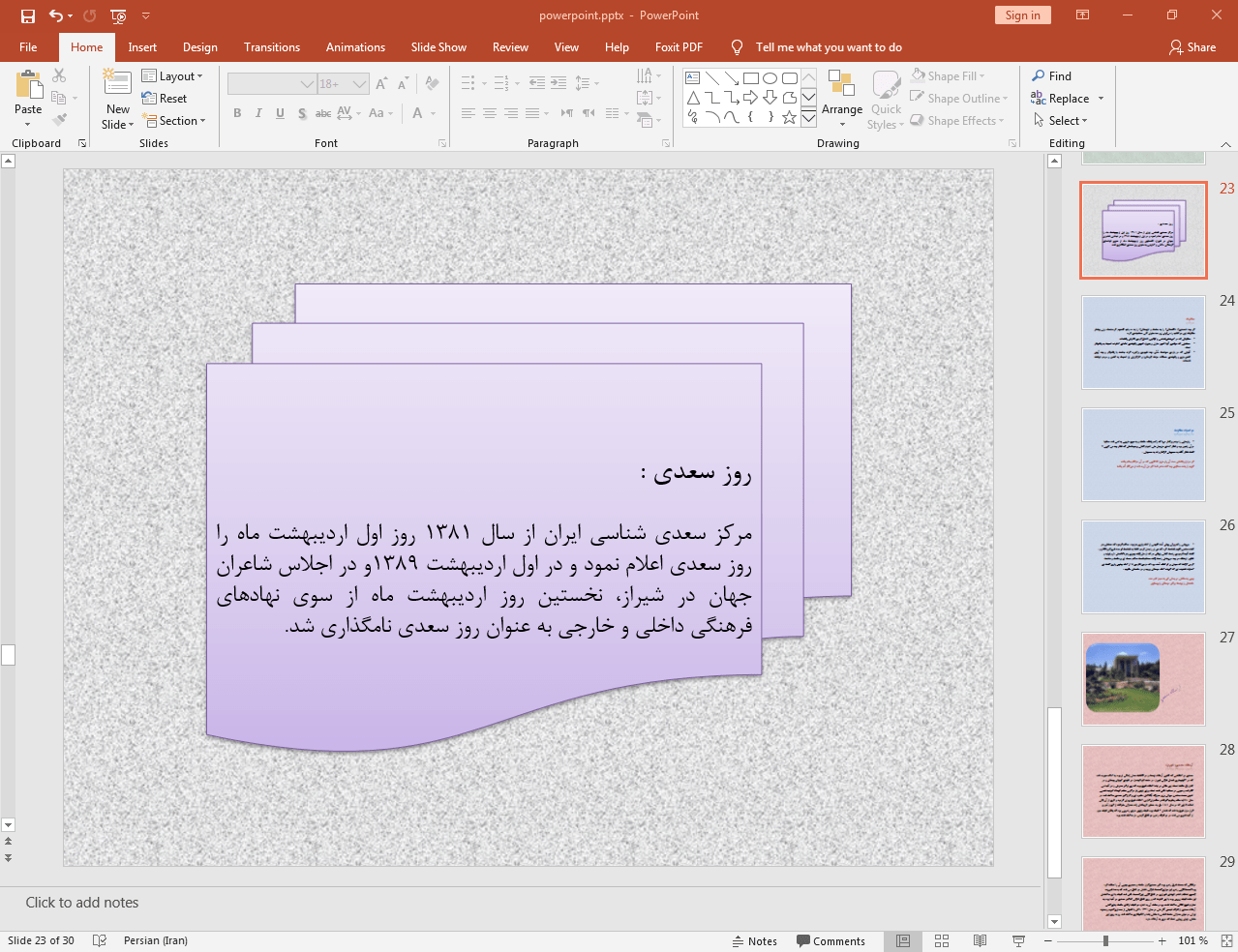Switch to Reading View

pyautogui.click(x=980, y=940)
